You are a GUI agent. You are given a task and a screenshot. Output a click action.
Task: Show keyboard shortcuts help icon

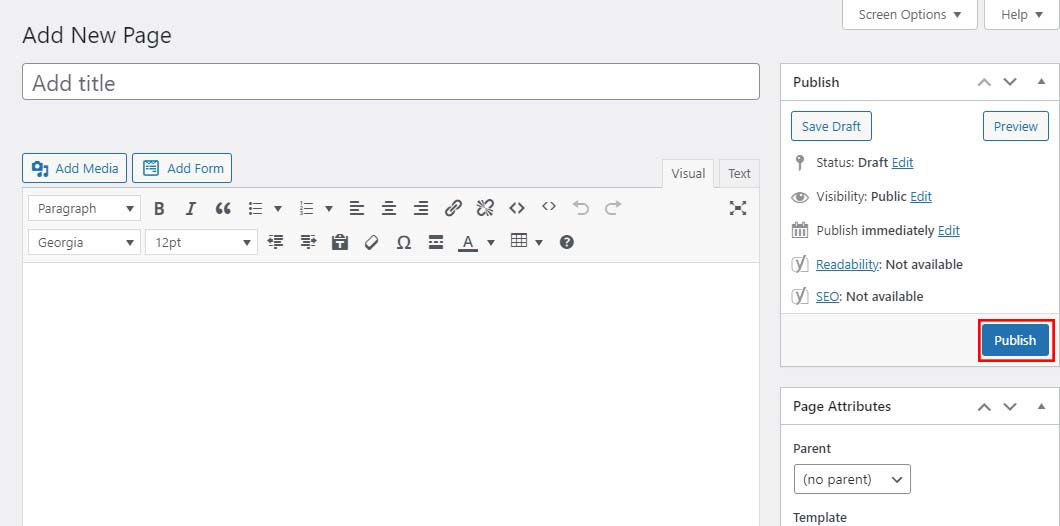point(567,242)
